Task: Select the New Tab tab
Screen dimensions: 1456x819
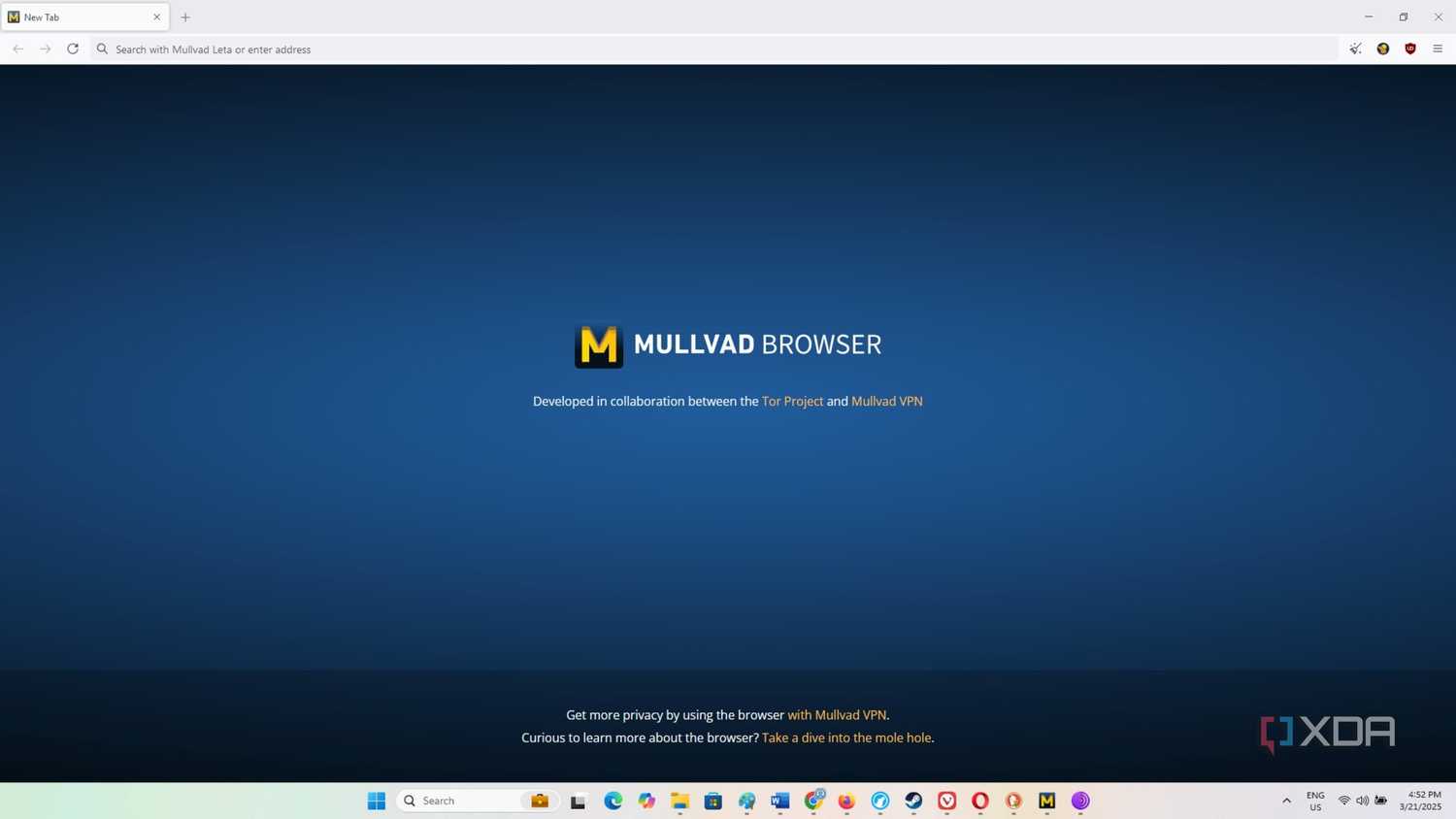Action: click(x=84, y=16)
